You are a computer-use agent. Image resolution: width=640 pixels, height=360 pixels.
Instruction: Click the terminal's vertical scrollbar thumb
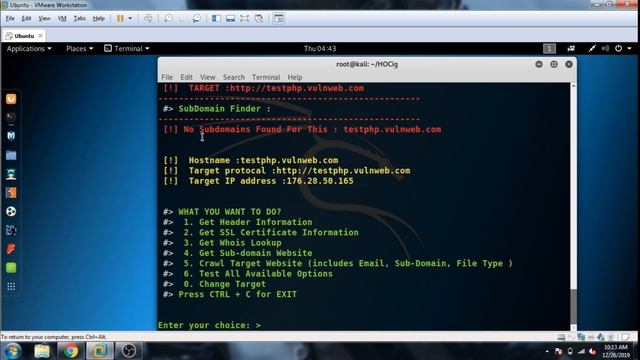coord(573,307)
